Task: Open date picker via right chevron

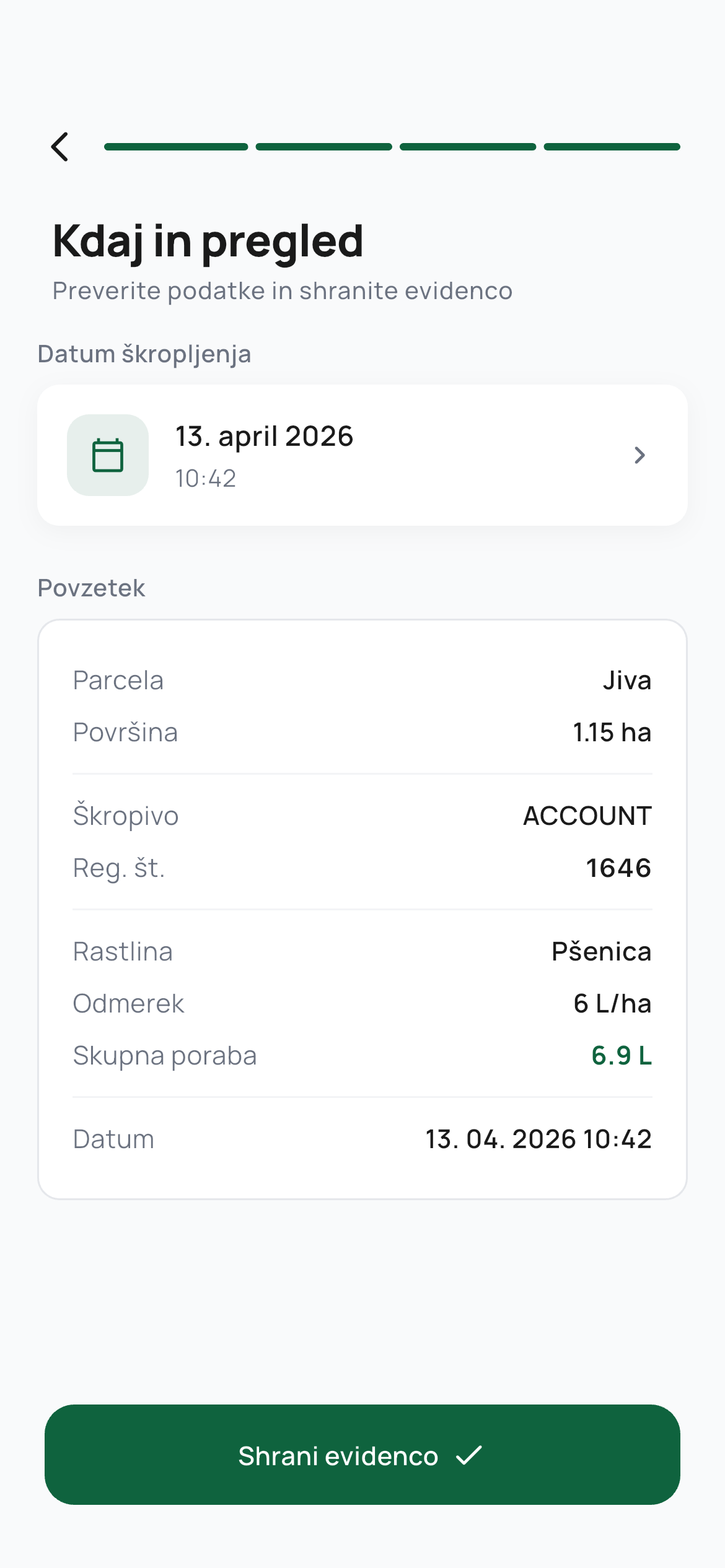Action: point(639,455)
